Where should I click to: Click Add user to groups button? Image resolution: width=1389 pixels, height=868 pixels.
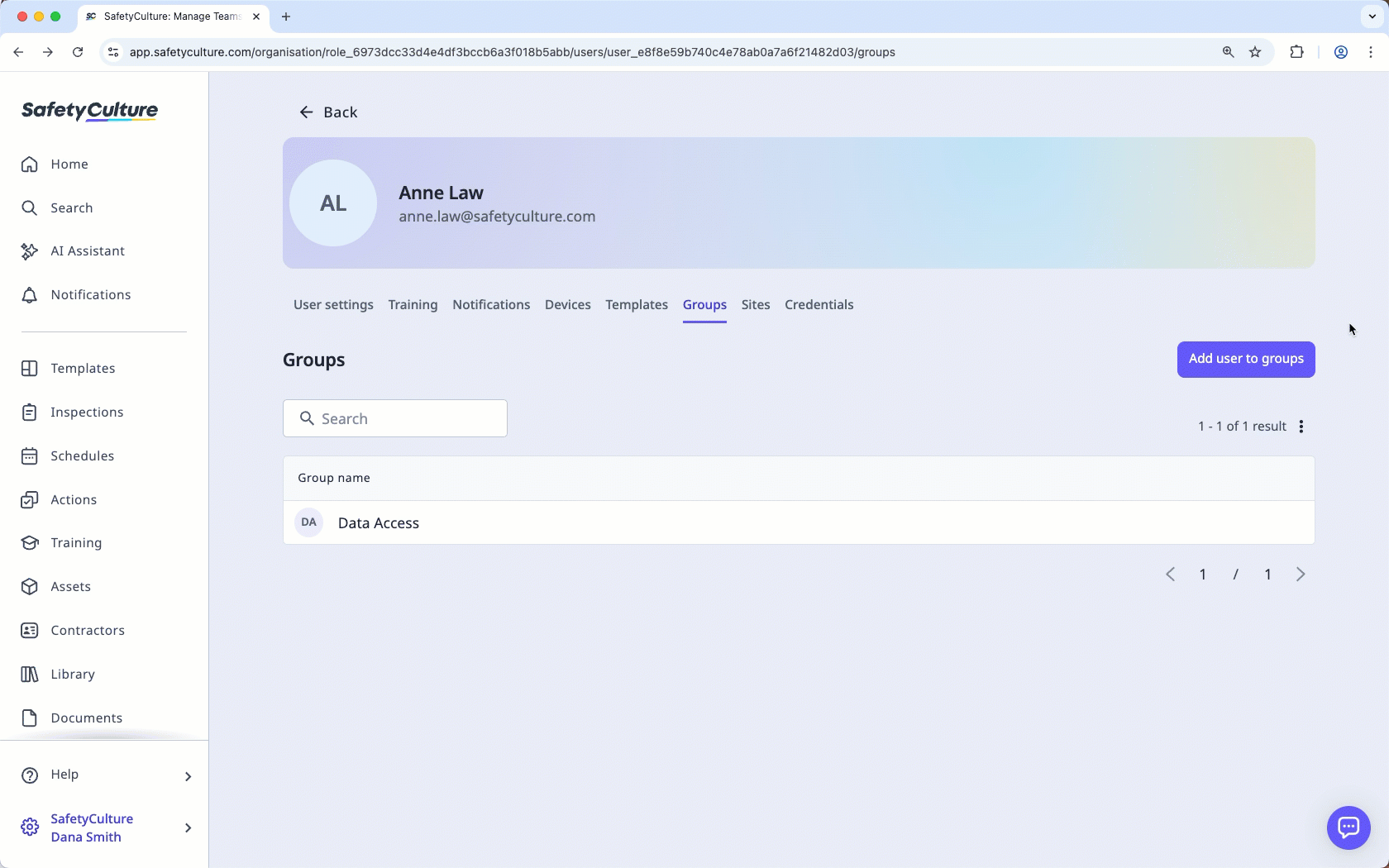pyautogui.click(x=1246, y=360)
